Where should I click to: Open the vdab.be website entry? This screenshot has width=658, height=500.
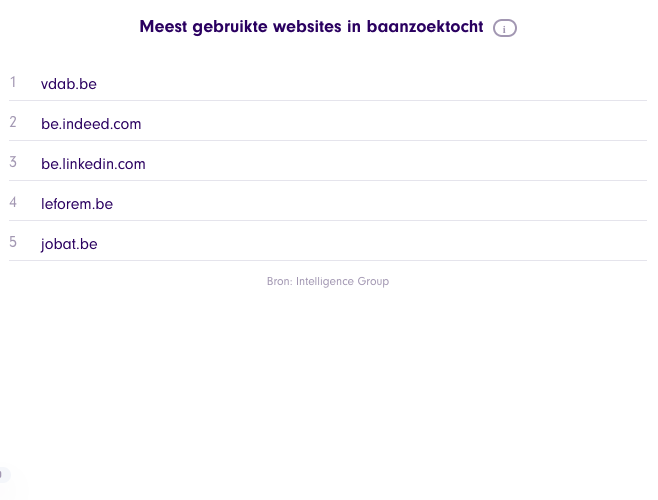pos(328,84)
